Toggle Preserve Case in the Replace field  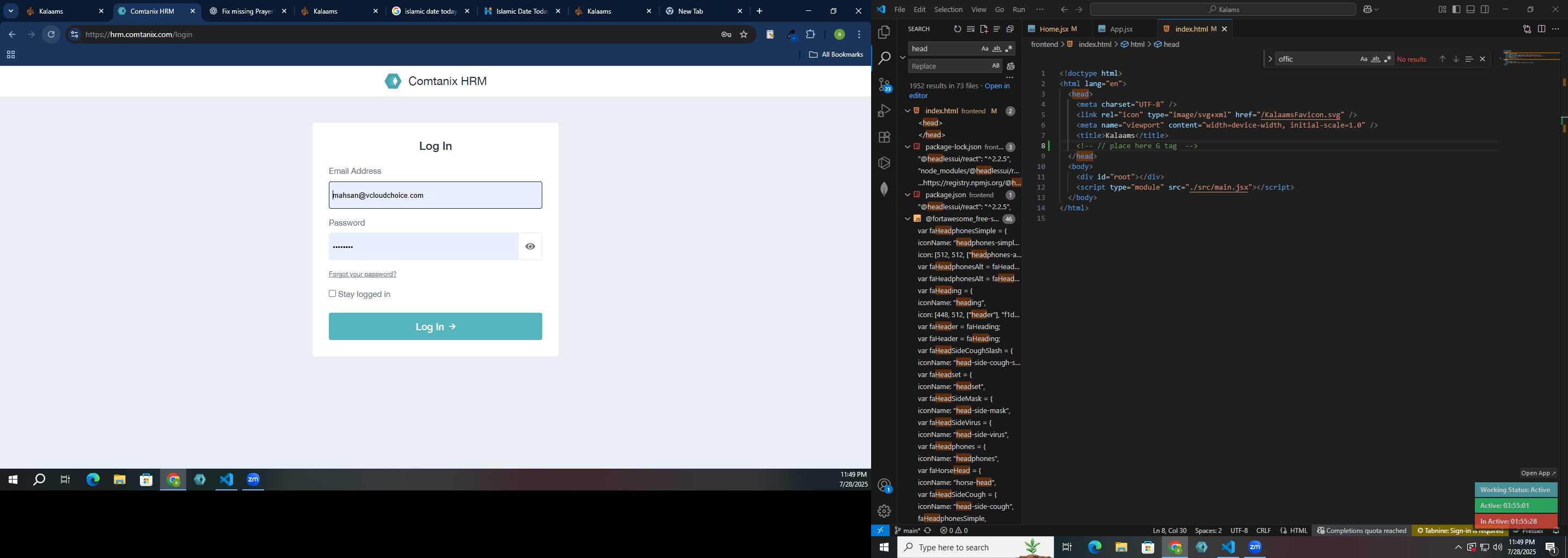pyautogui.click(x=995, y=66)
